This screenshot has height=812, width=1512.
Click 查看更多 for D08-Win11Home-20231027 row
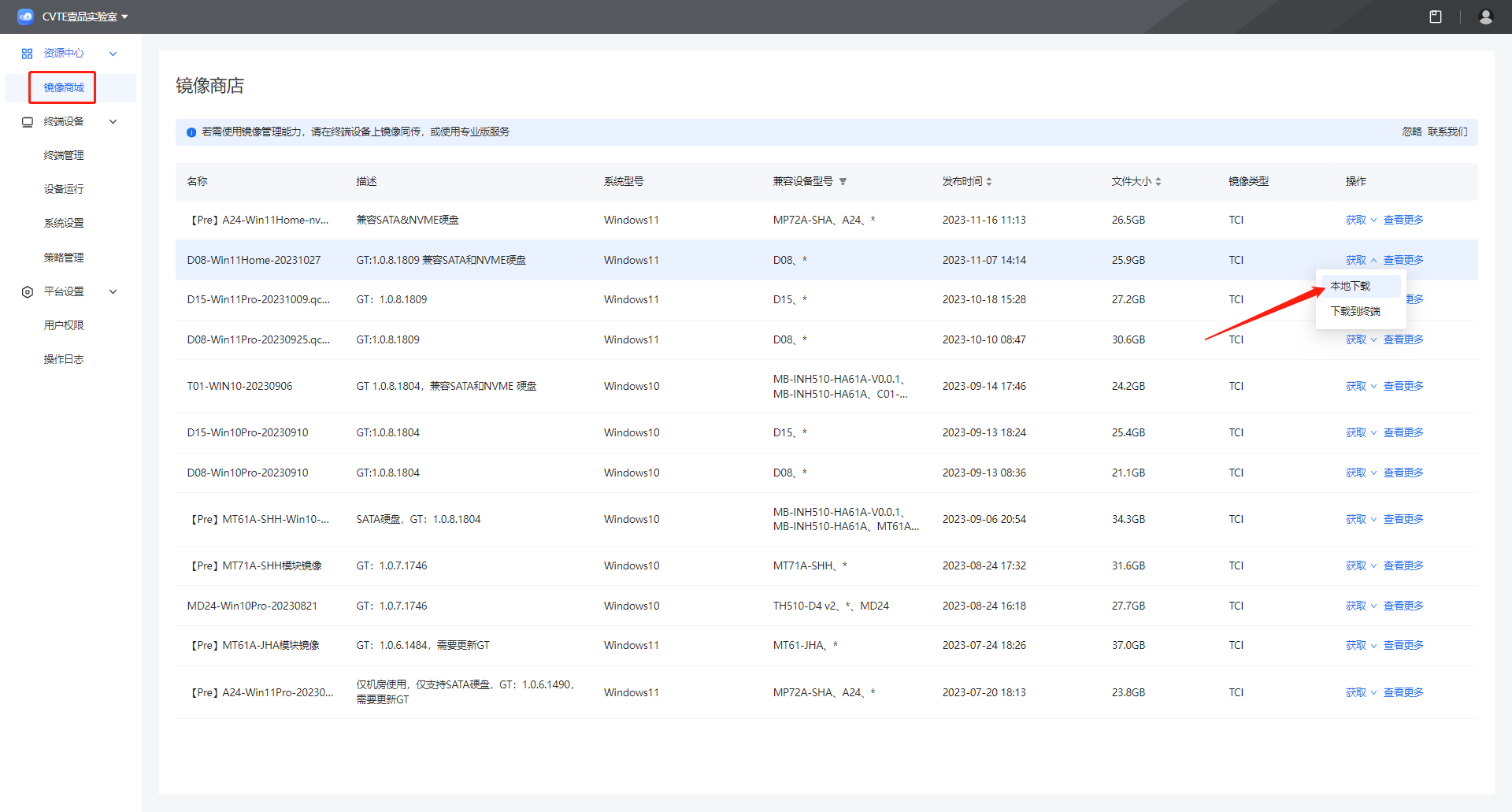pos(1403,261)
